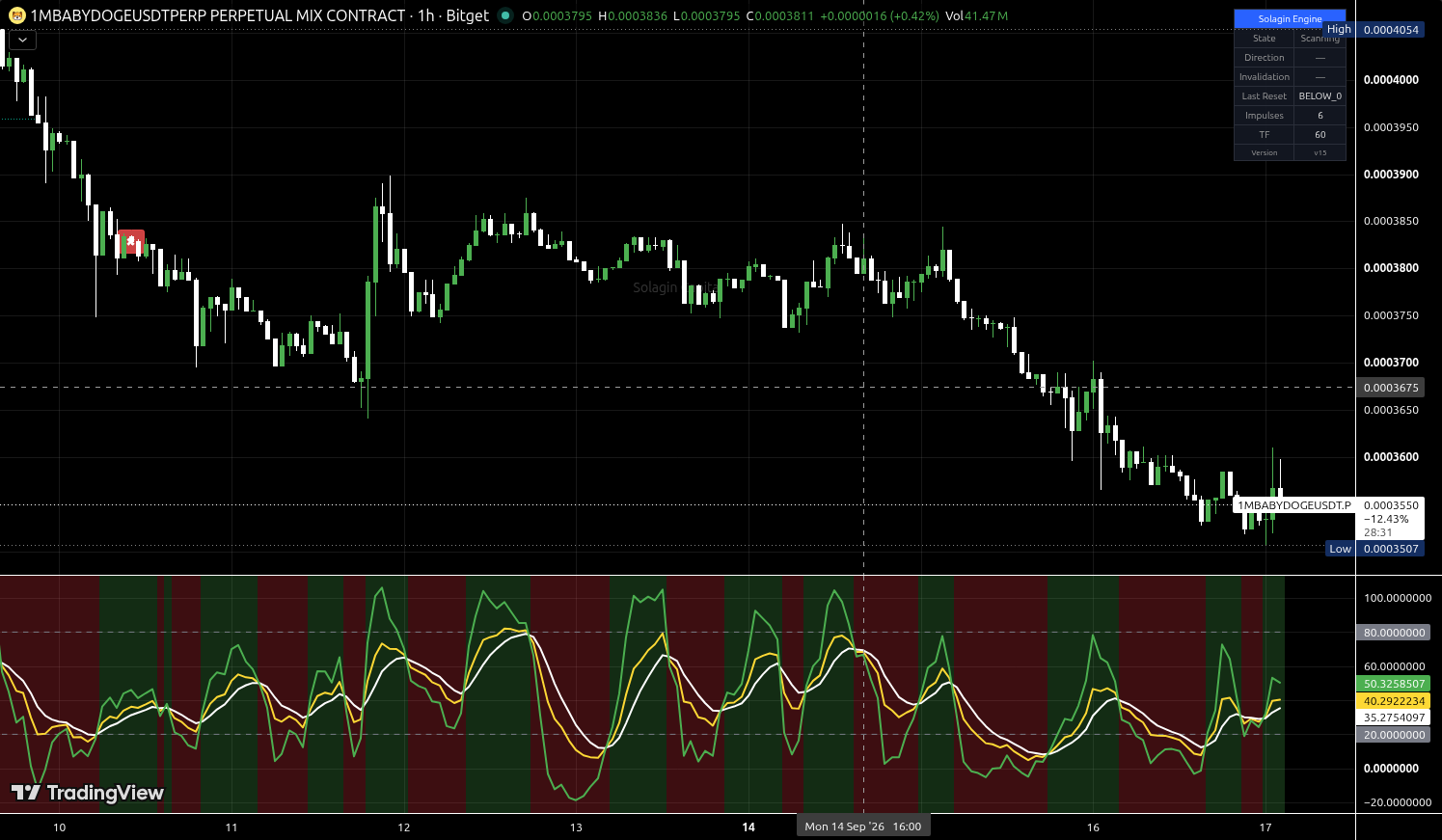Click the Direction label cell
Image resolution: width=1442 pixels, height=840 pixels.
(1265, 58)
